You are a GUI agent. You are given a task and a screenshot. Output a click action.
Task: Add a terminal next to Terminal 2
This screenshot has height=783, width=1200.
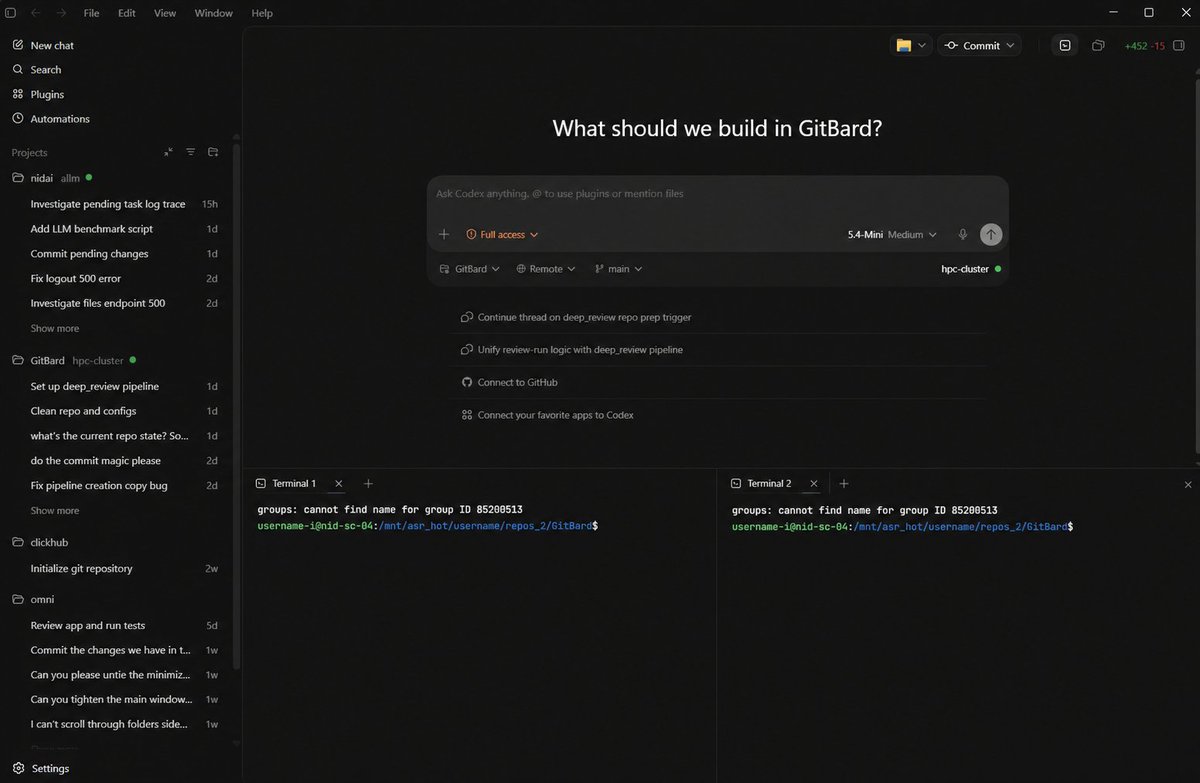843,483
